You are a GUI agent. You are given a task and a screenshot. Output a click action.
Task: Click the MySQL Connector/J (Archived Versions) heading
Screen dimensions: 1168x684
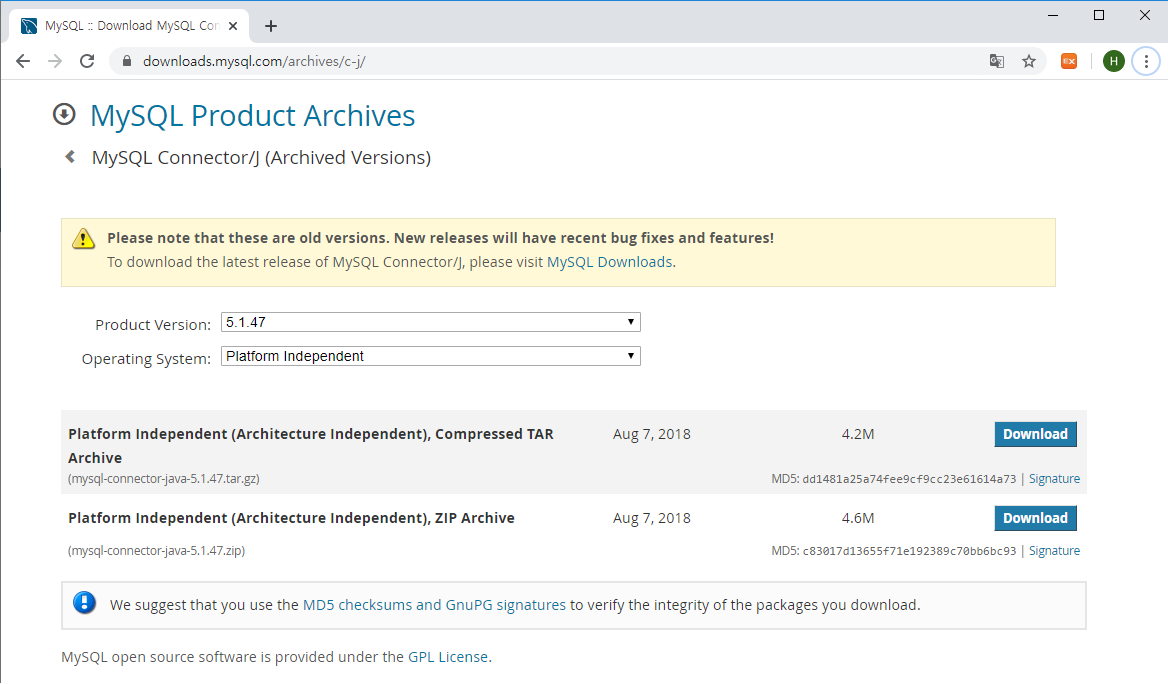click(261, 158)
